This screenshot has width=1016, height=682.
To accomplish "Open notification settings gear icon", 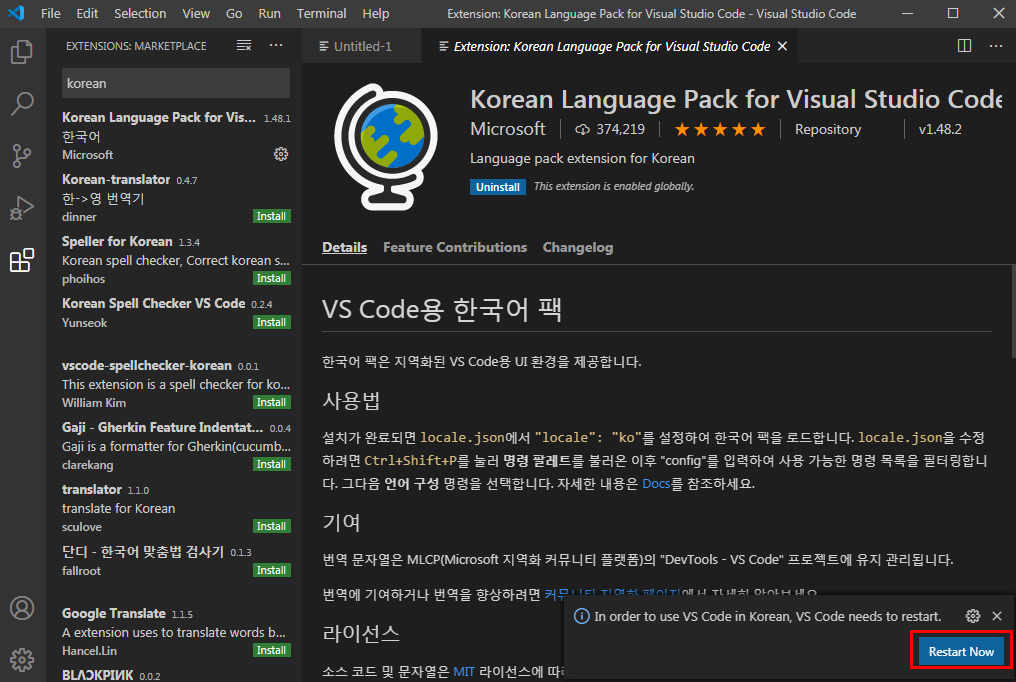I will coord(973,616).
